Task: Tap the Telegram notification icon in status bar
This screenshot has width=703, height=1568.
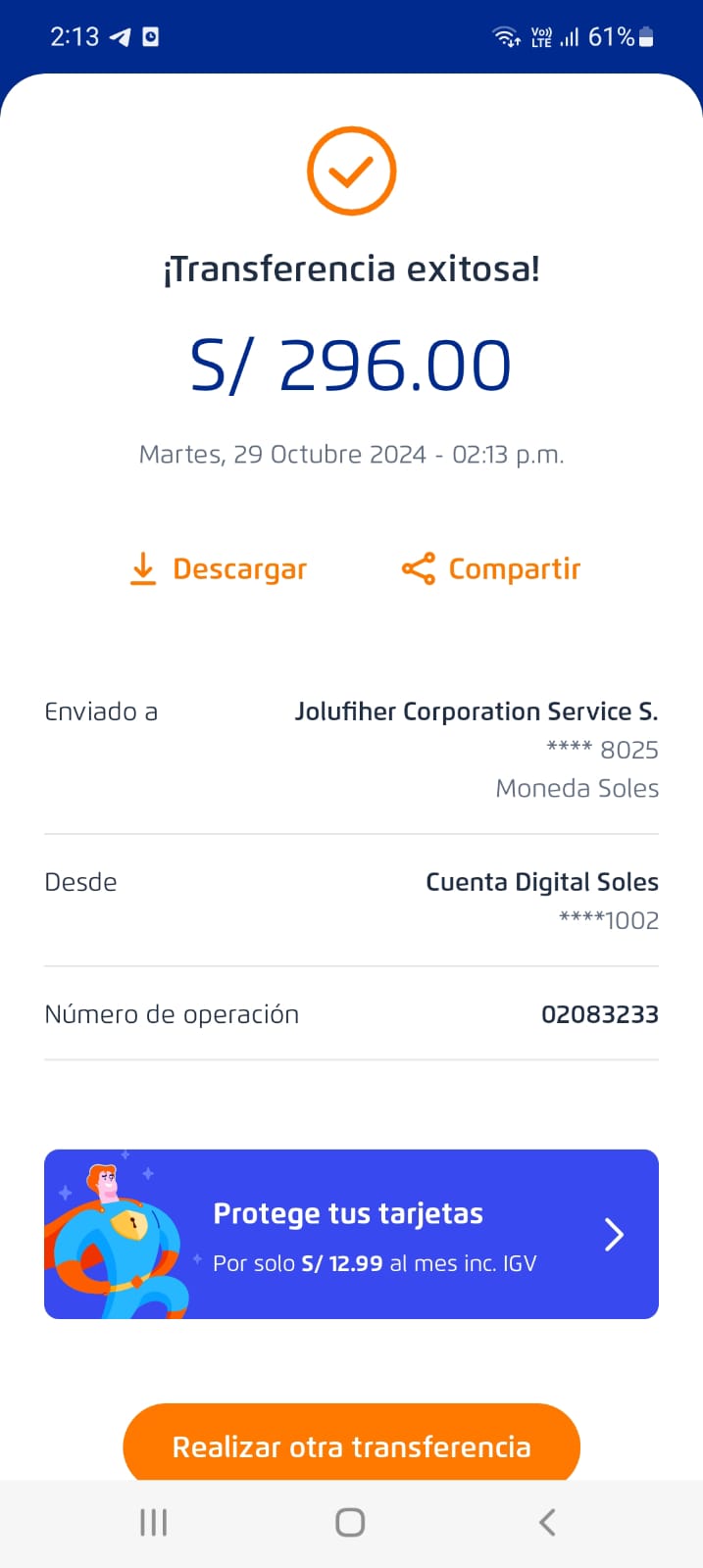Action: tap(120, 37)
